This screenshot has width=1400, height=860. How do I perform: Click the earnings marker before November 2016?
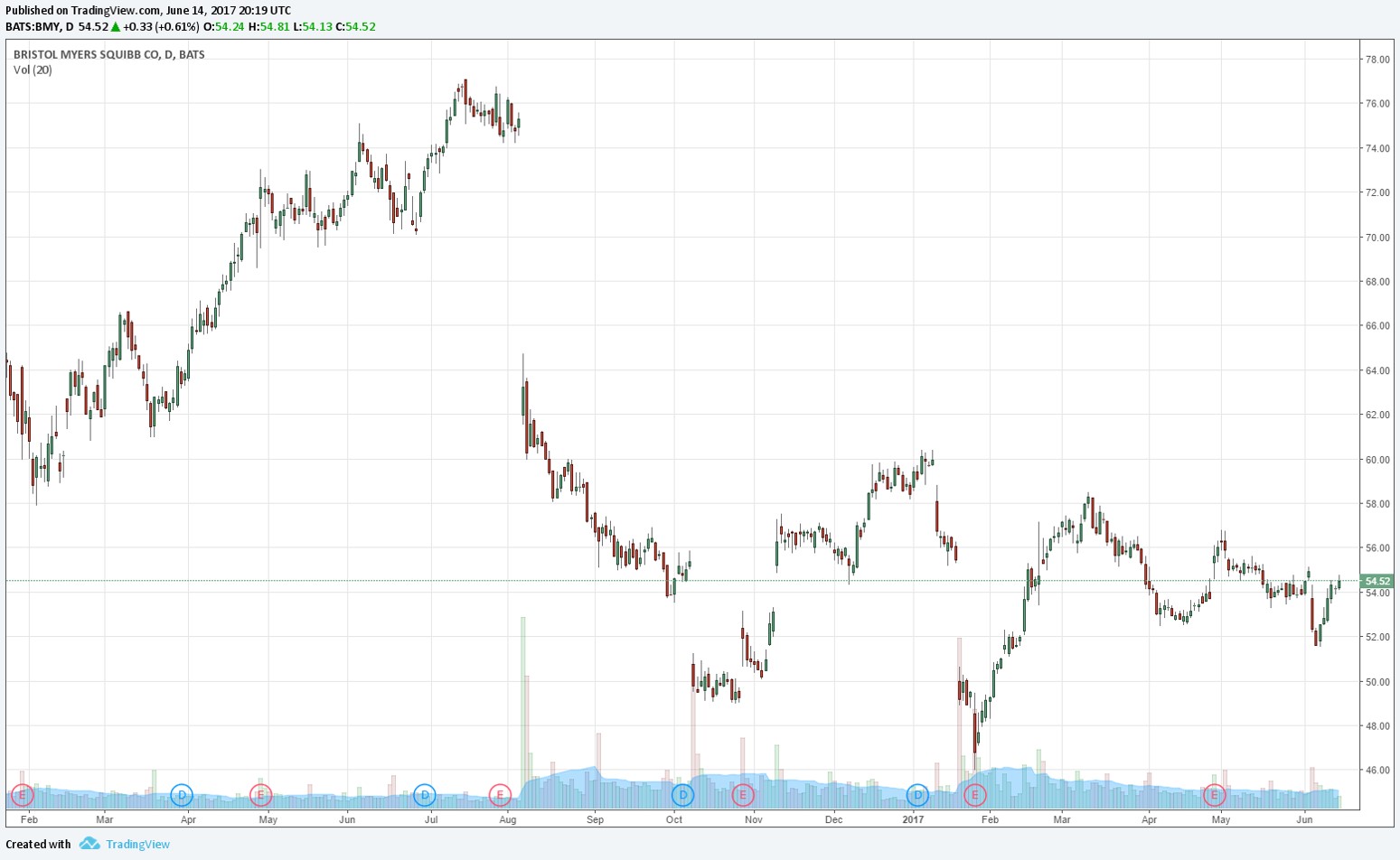[742, 795]
